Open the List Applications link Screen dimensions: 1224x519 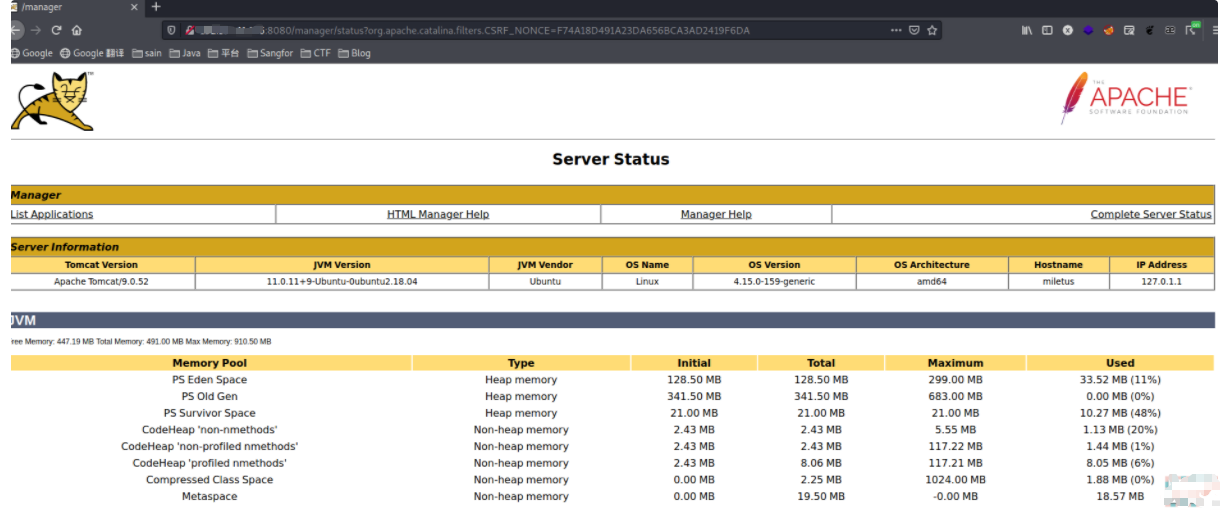[x=52, y=214]
